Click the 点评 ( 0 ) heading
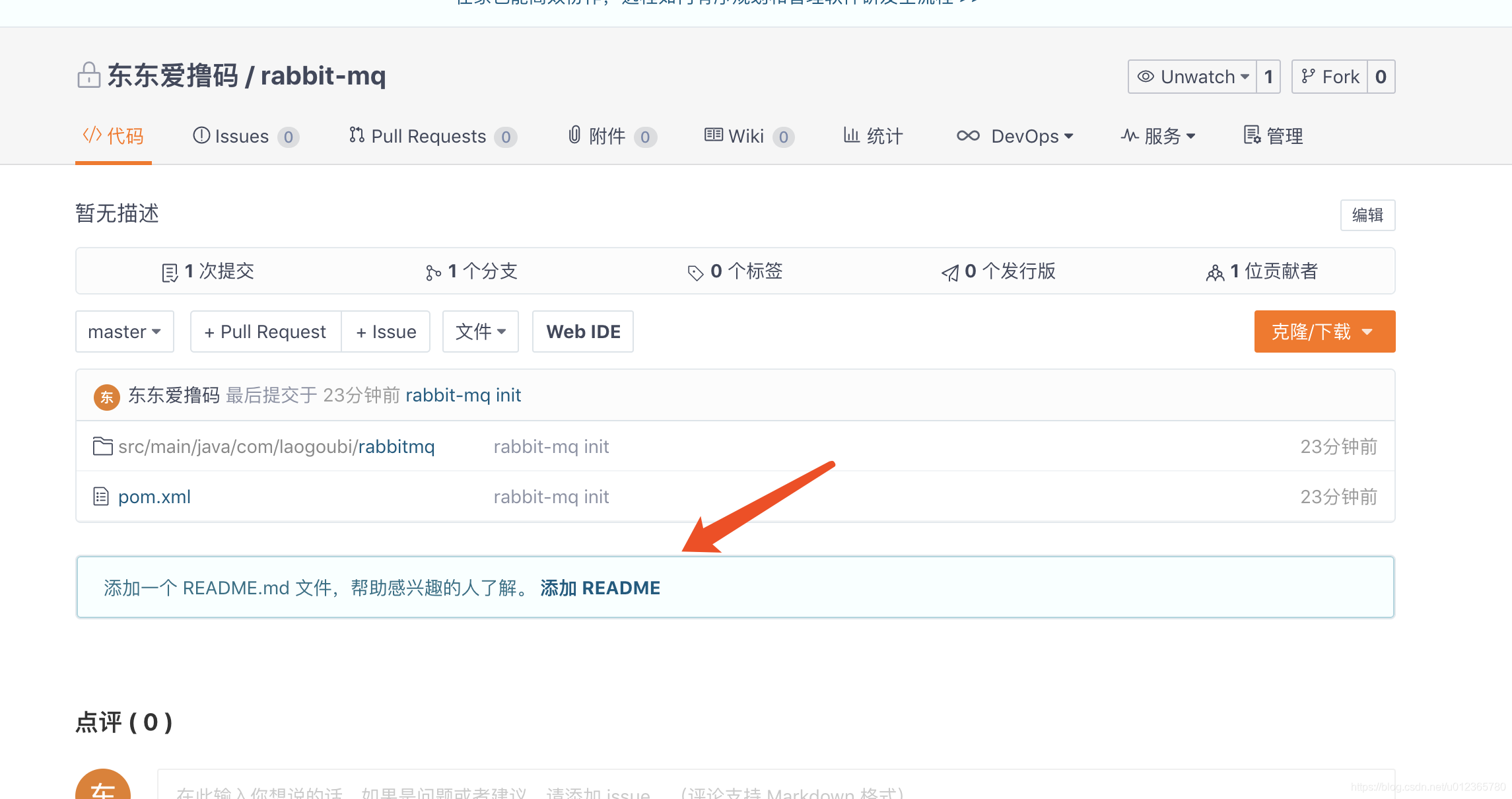The height and width of the screenshot is (799, 1512). click(x=124, y=722)
